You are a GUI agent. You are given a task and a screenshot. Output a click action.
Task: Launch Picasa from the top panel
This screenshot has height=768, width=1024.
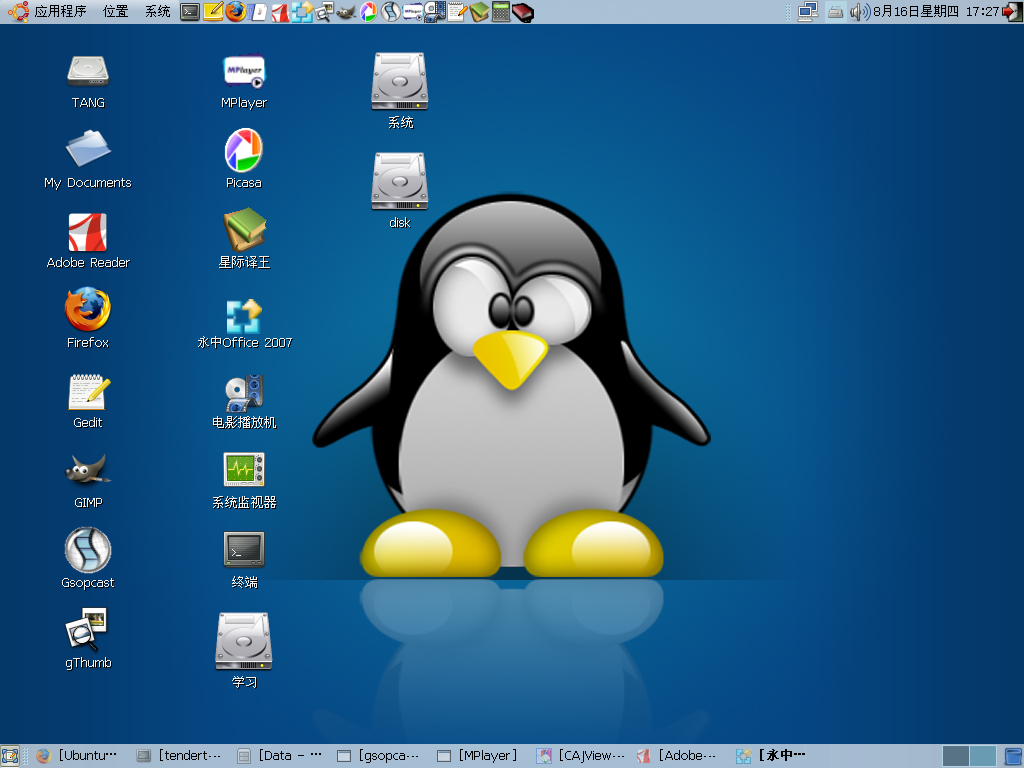tap(369, 12)
